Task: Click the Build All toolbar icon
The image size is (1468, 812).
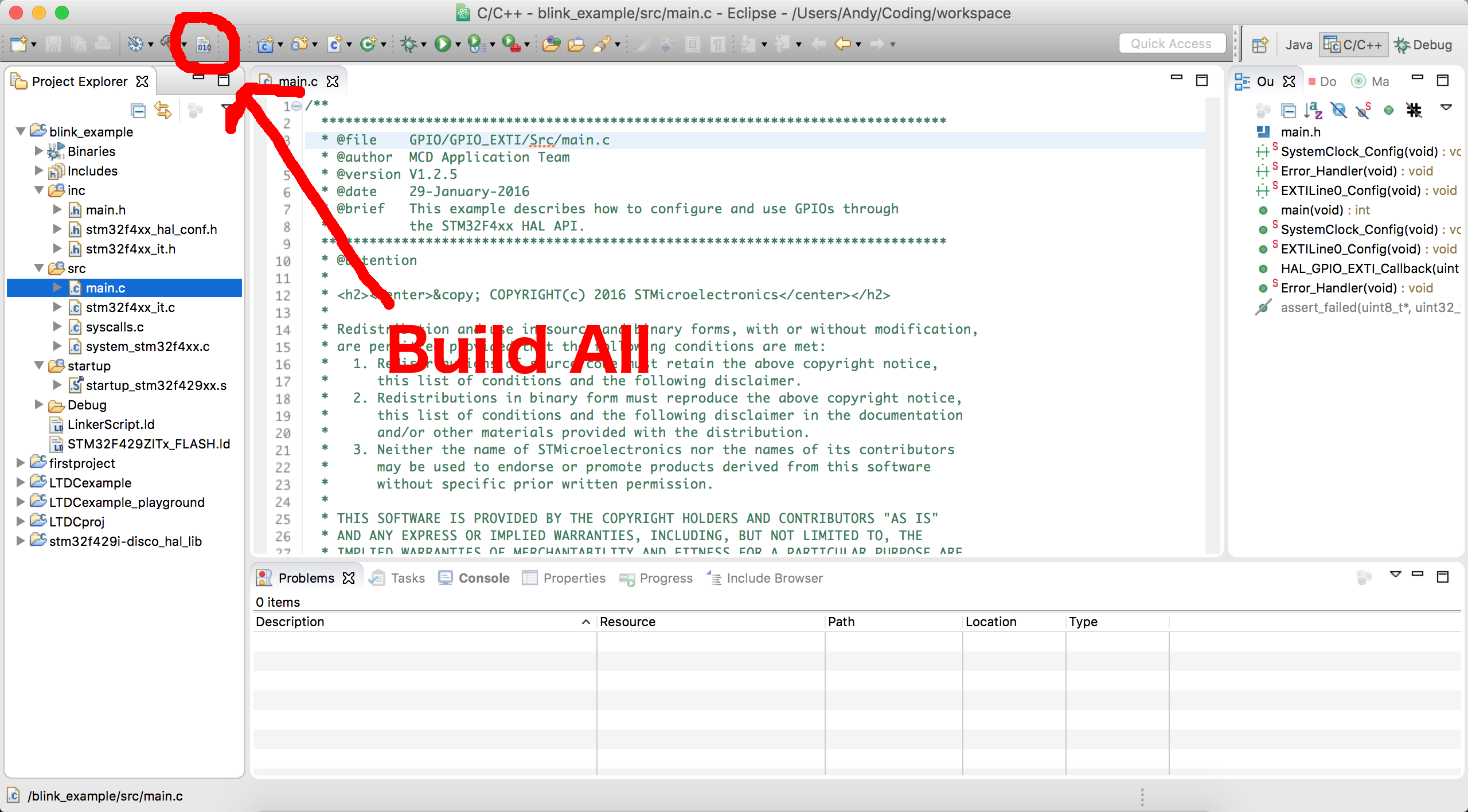Action: pos(204,44)
